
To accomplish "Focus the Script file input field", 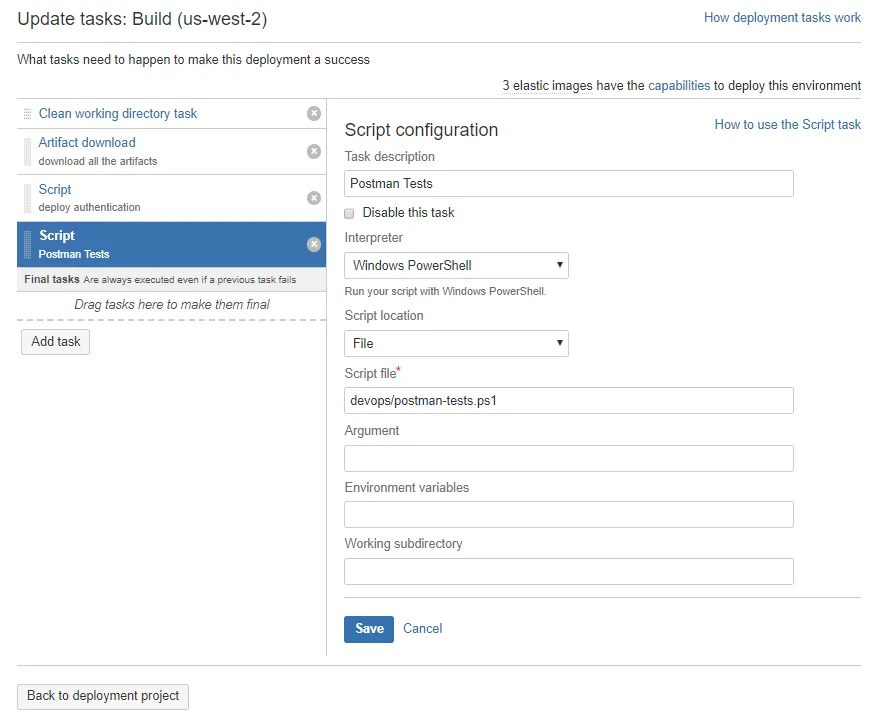I will point(569,401).
